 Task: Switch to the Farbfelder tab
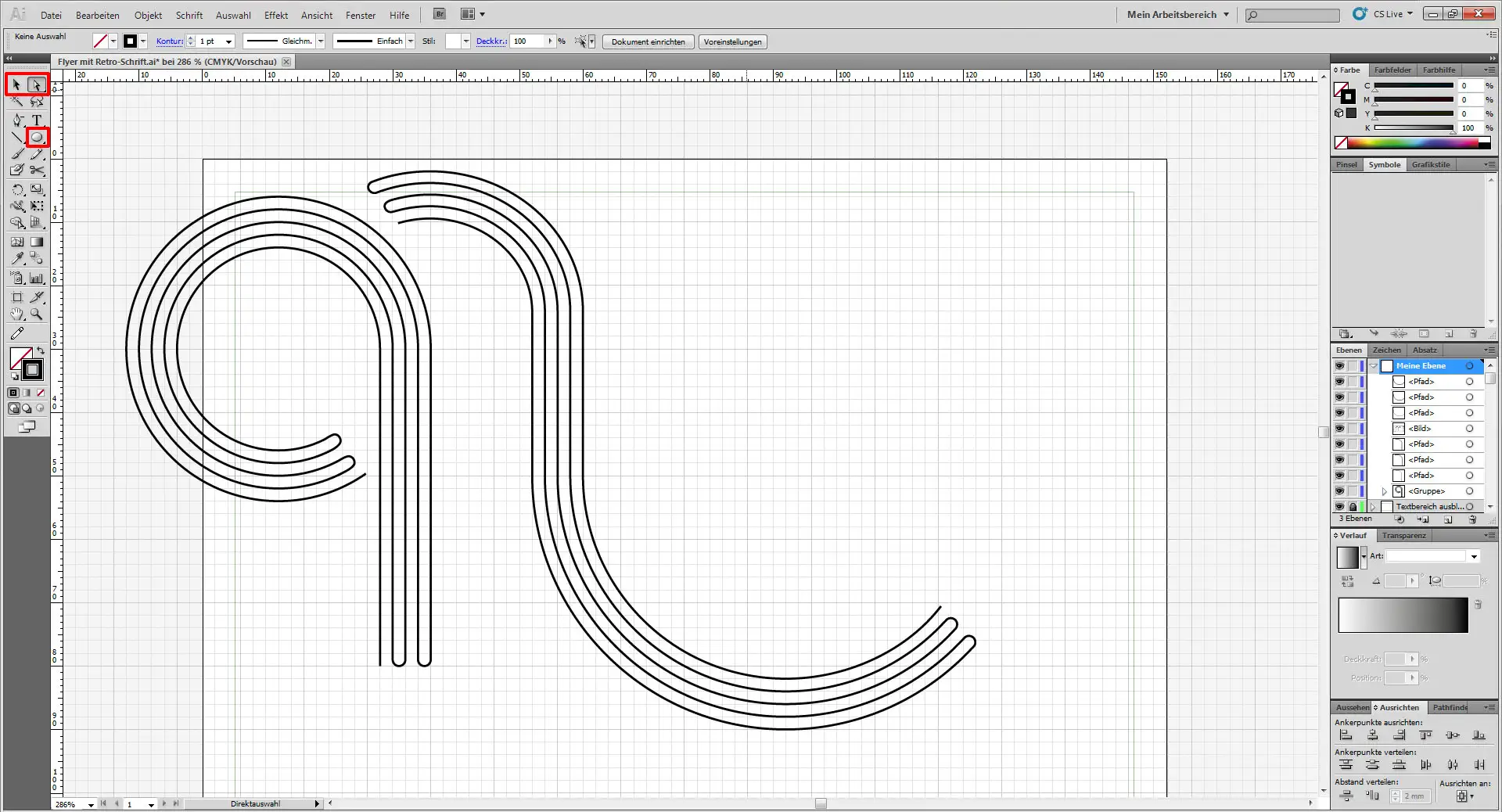[1392, 70]
